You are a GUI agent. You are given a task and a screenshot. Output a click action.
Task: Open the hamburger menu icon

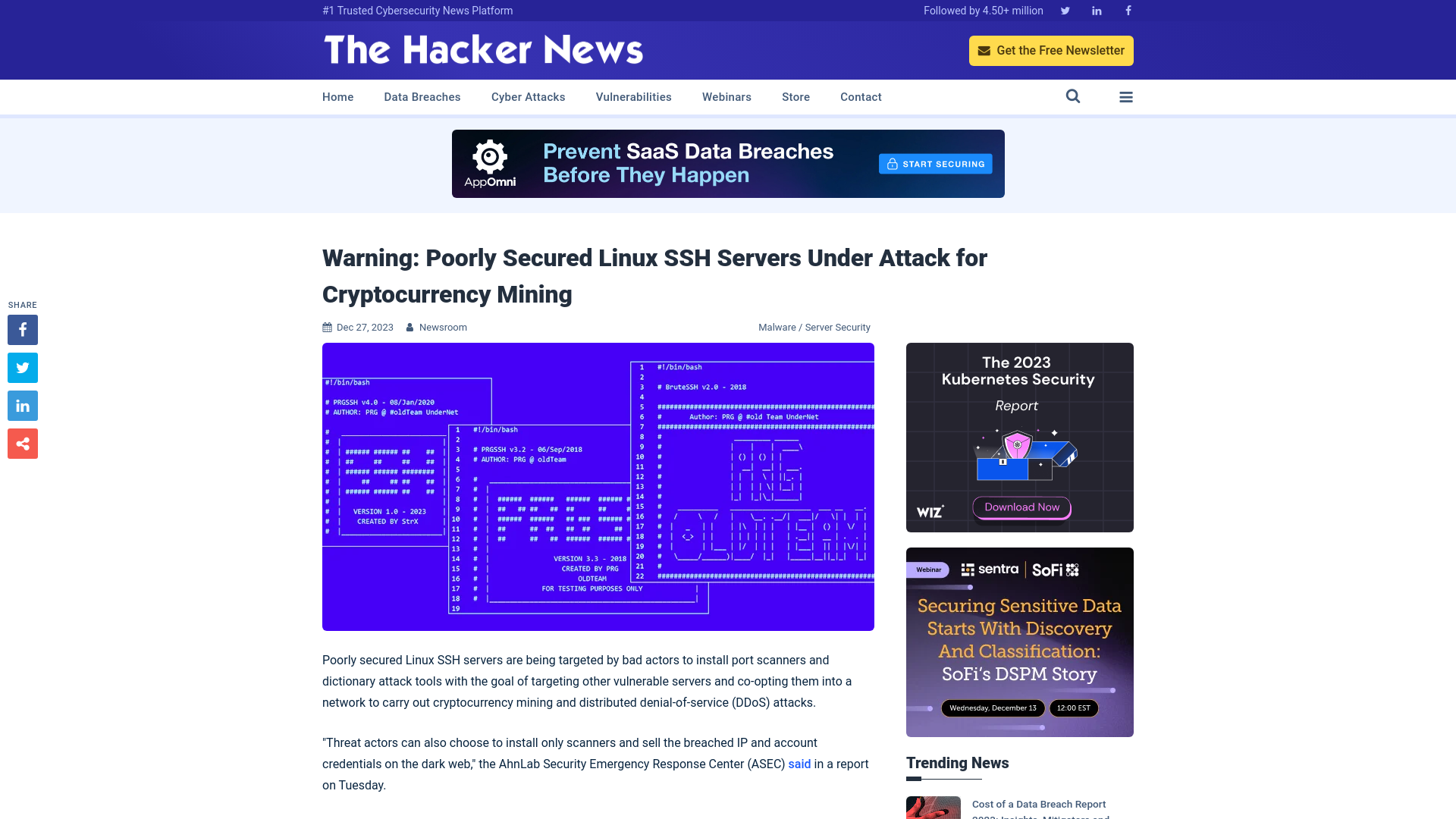pos(1126,97)
